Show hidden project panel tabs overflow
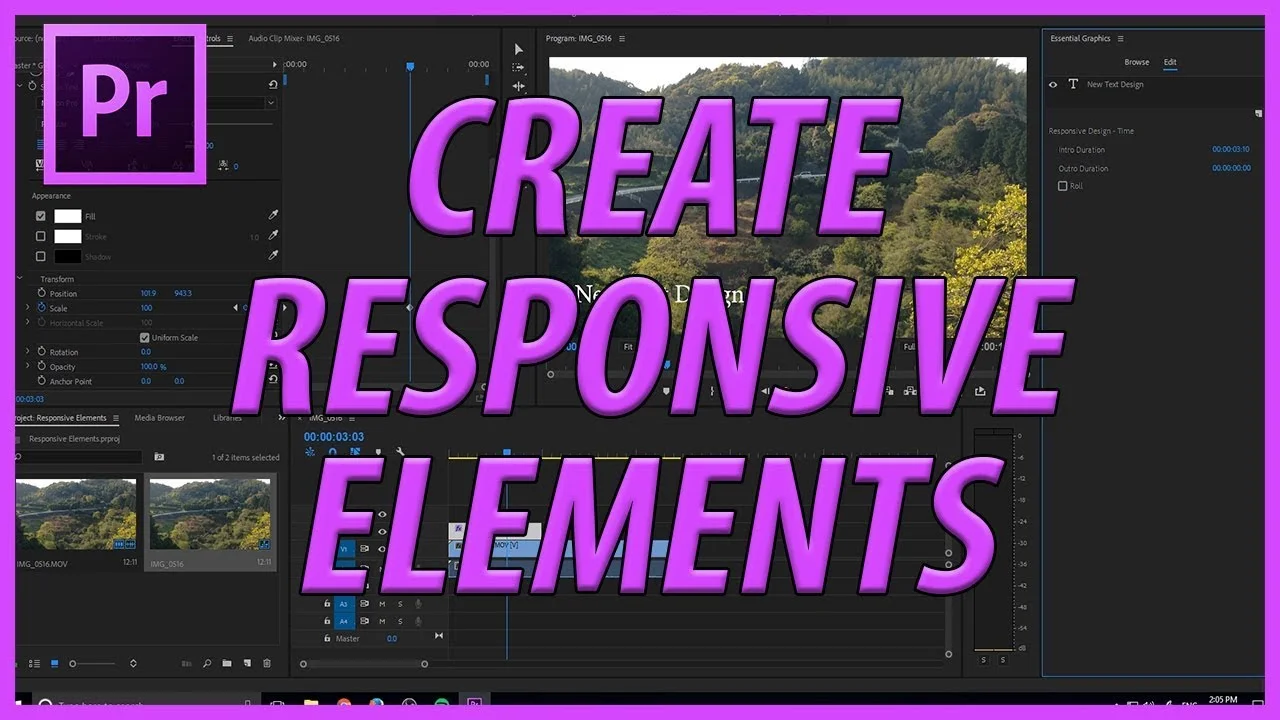This screenshot has height=720, width=1280. pos(281,418)
